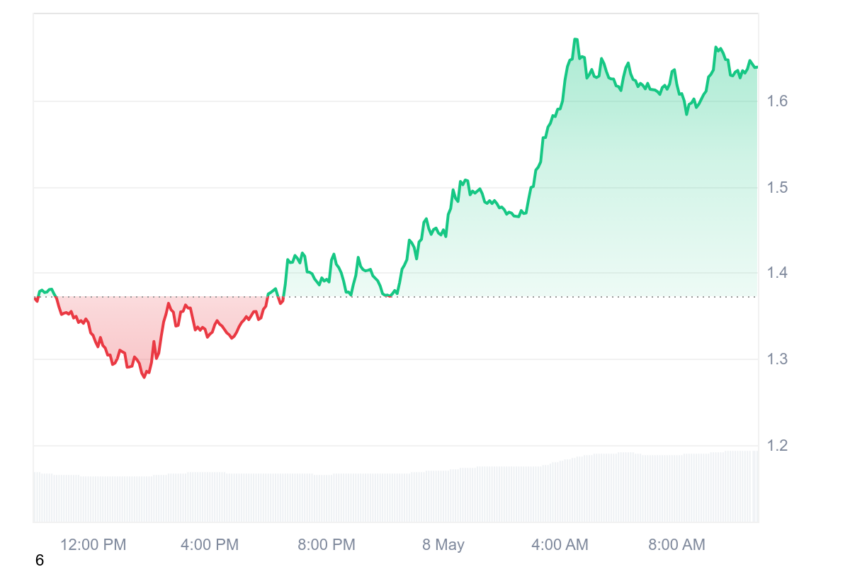Click the 8:00 PM time axis label
Viewport: 850px width, 567px height.
coord(326,544)
